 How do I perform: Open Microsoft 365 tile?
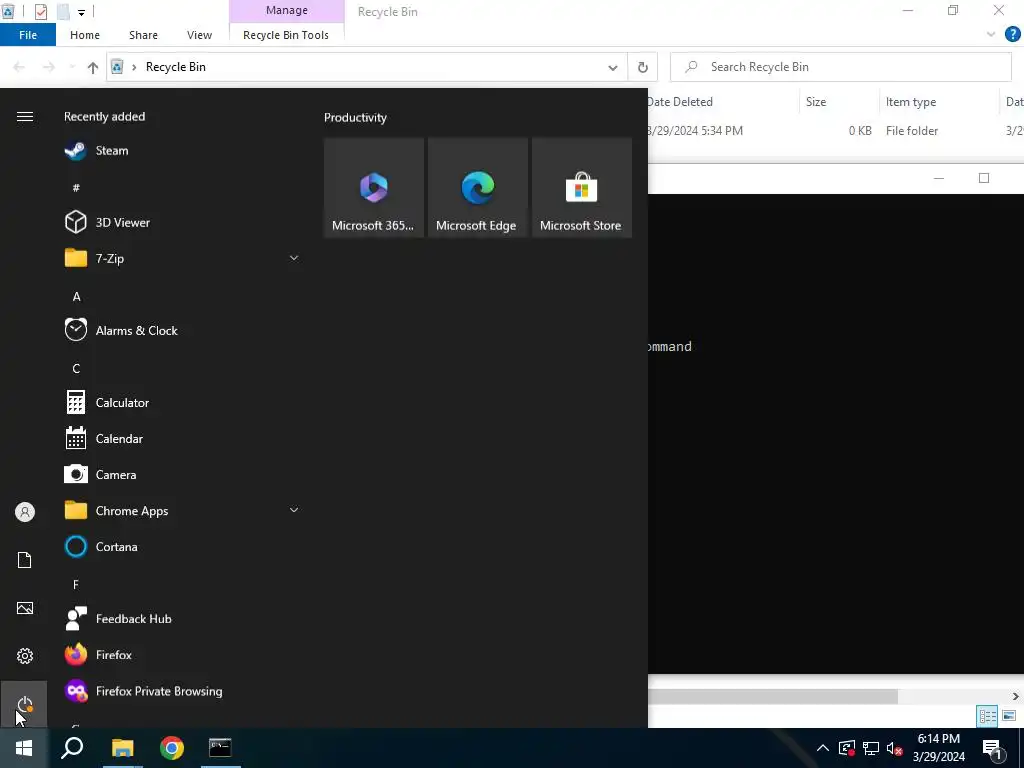click(x=374, y=187)
